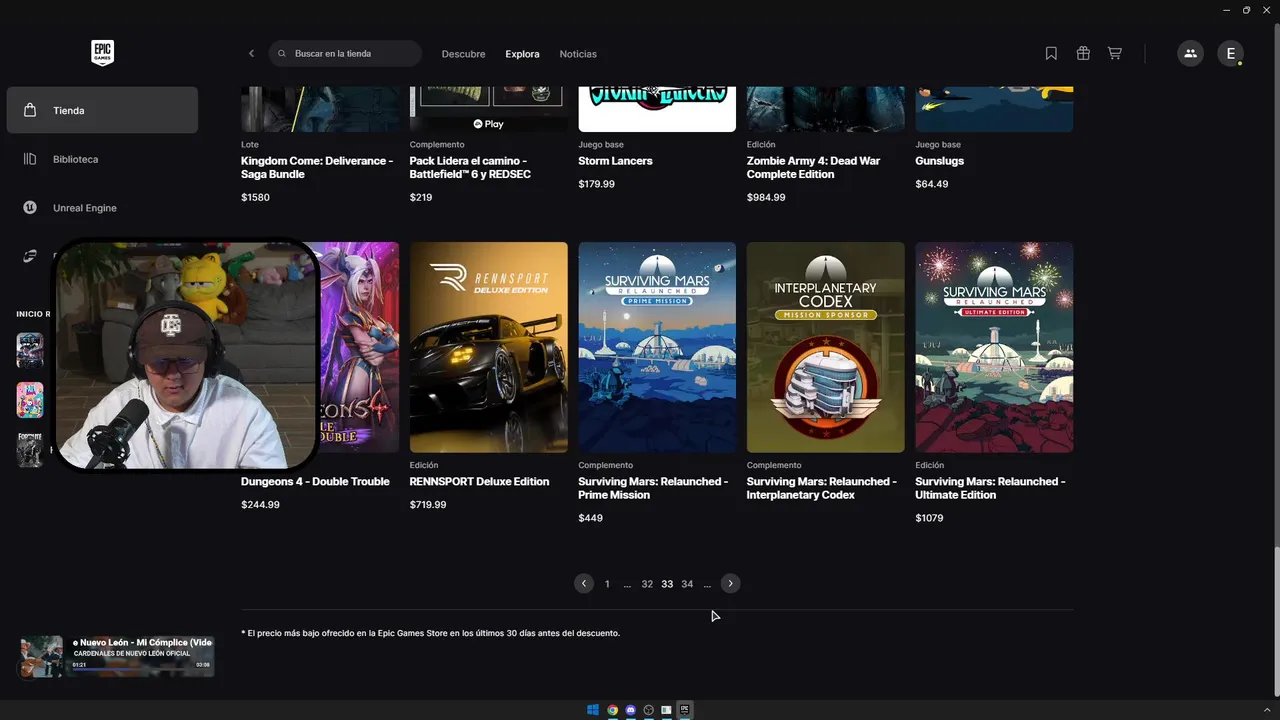
Task: Open the gift rewards icon
Action: (1083, 54)
